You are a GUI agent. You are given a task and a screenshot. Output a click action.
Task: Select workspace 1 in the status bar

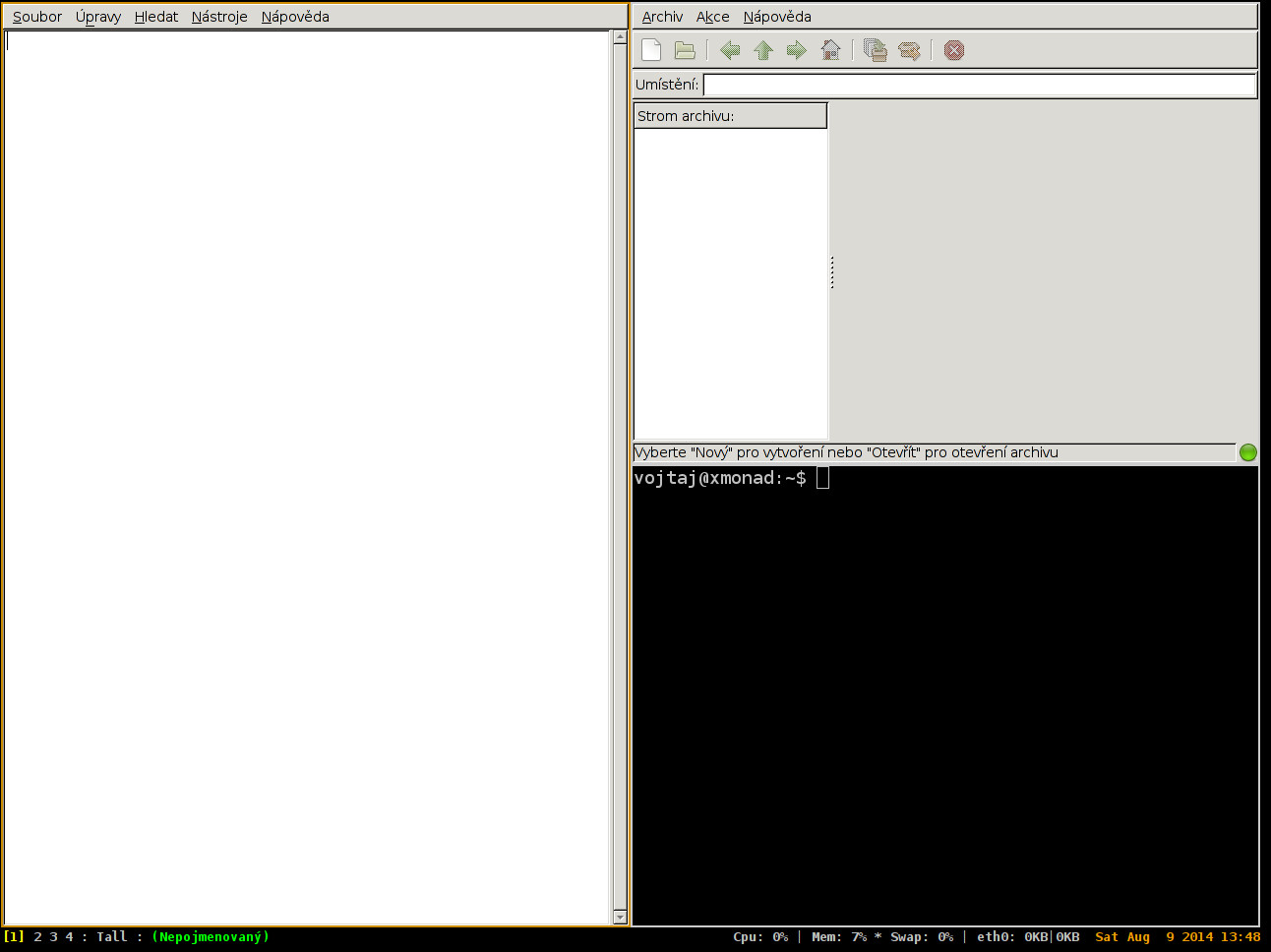coord(14,937)
